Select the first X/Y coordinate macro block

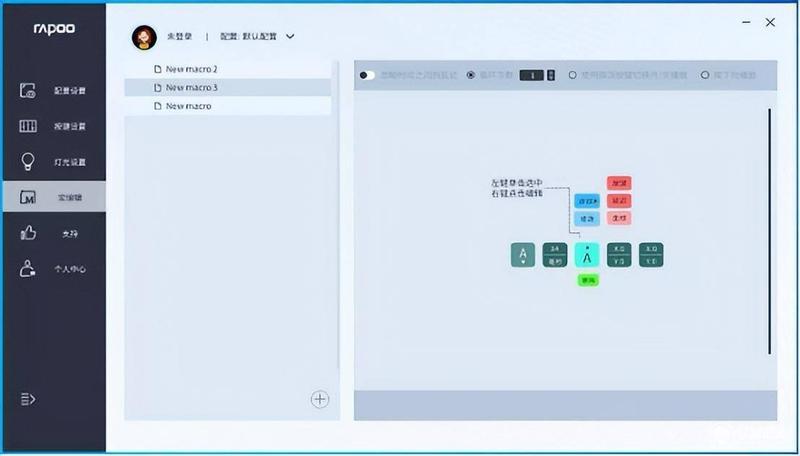(x=619, y=255)
